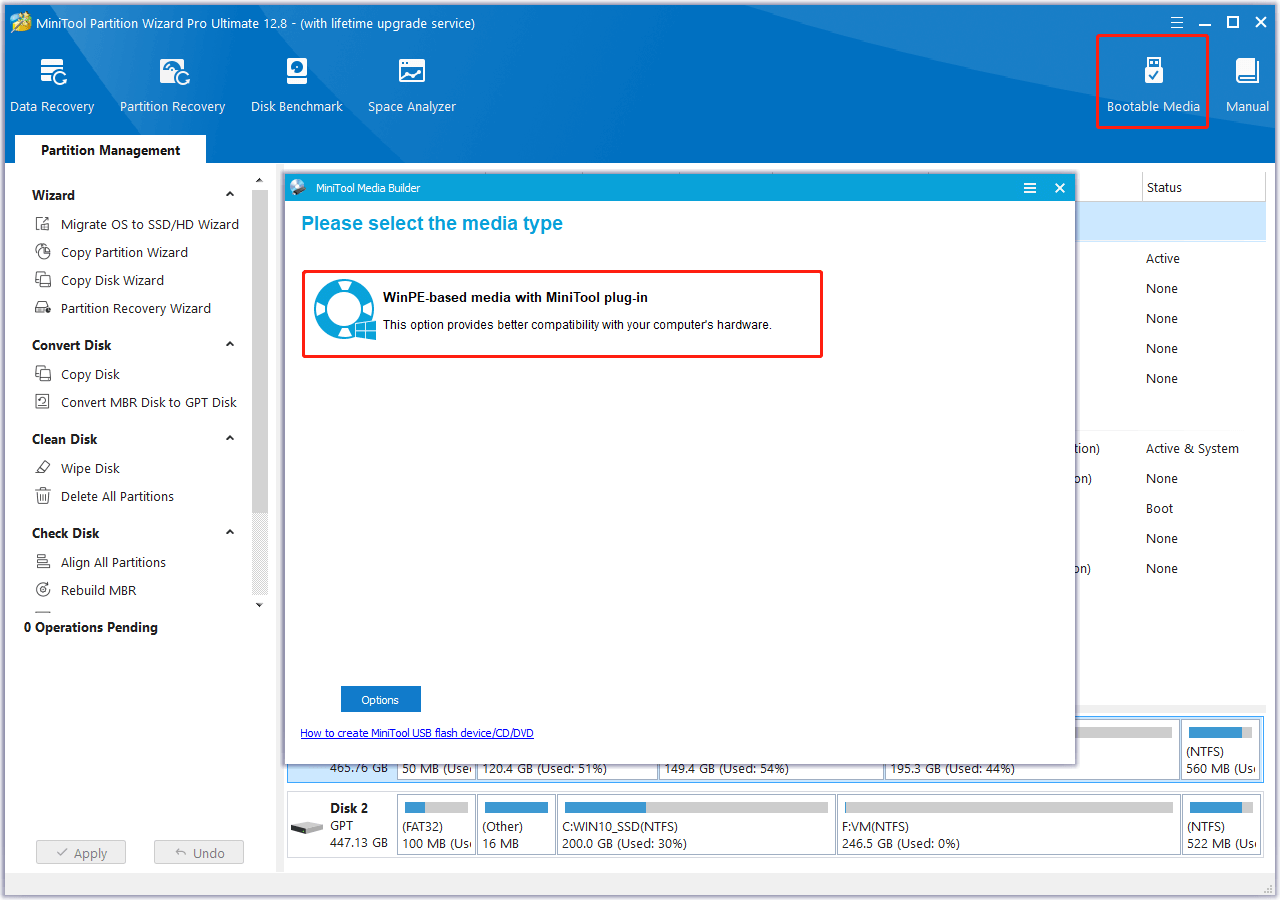Select Disk 2 C:WIN10_SSD(NTFS) partition block
Viewport: 1280px width, 900px height.
[x=696, y=825]
